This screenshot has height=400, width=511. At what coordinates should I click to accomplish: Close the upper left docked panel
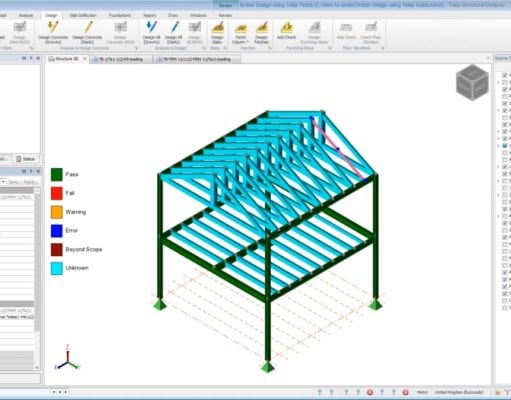(38, 58)
